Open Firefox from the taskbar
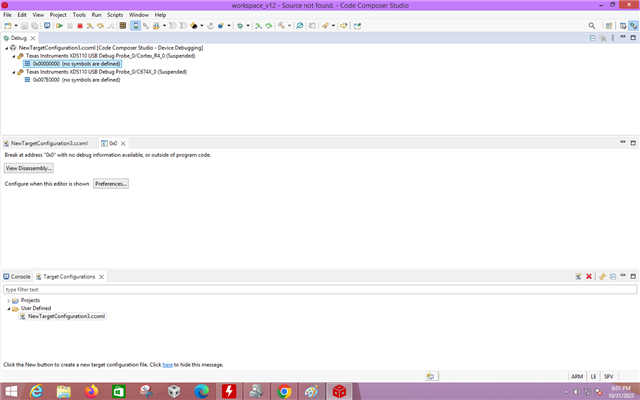The image size is (640, 400). click(x=91, y=392)
